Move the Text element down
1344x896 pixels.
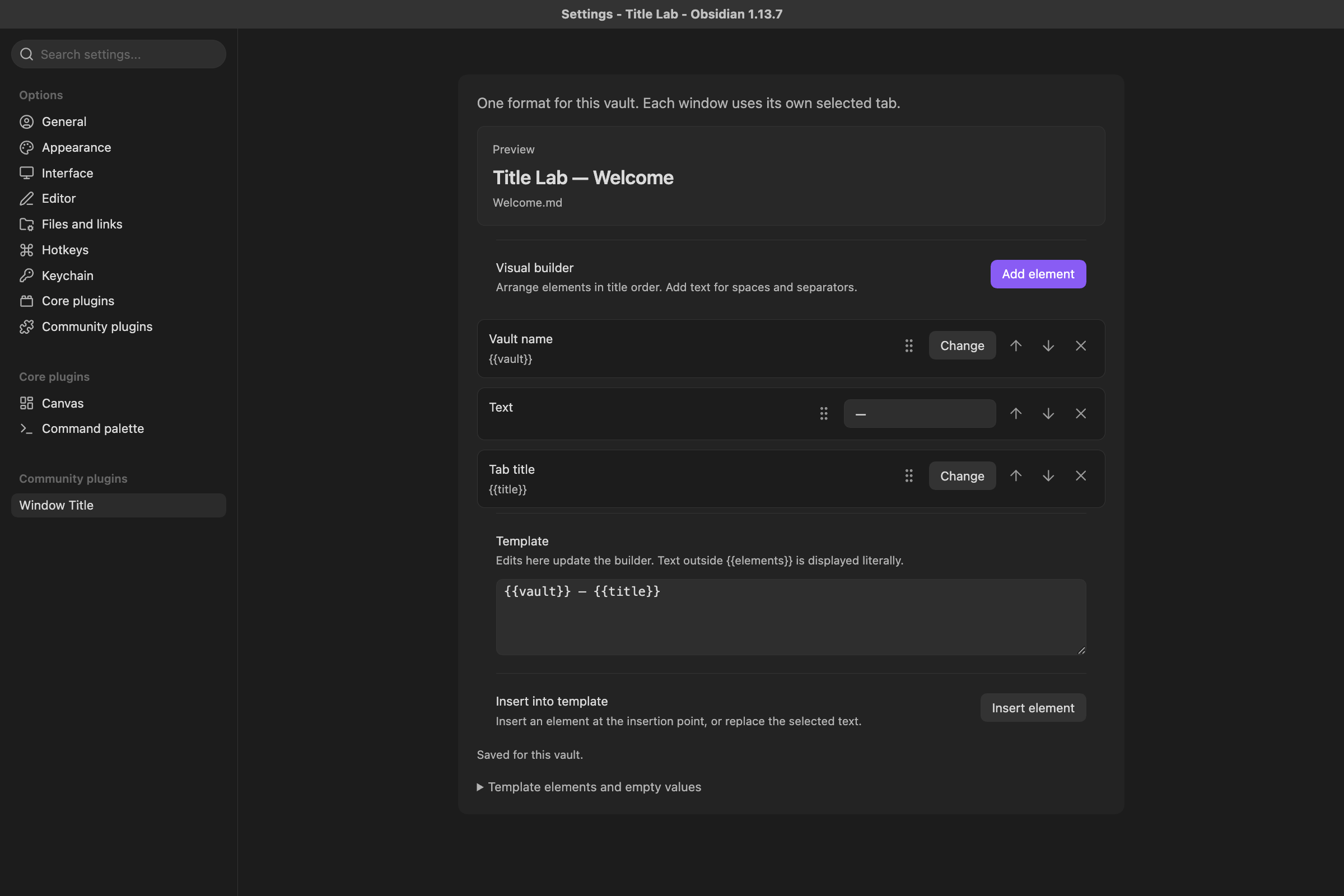click(x=1048, y=414)
